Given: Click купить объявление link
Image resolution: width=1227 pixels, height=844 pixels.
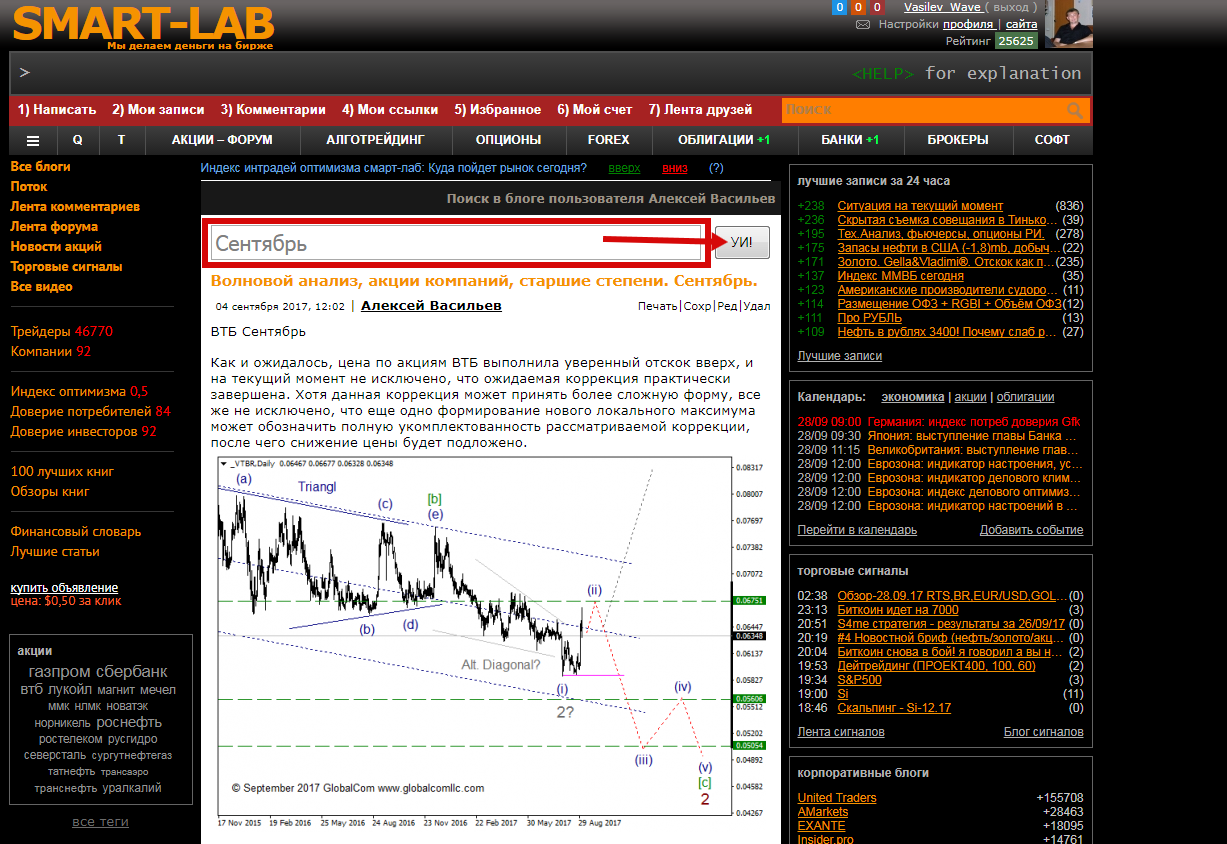Looking at the screenshot, I should [64, 588].
